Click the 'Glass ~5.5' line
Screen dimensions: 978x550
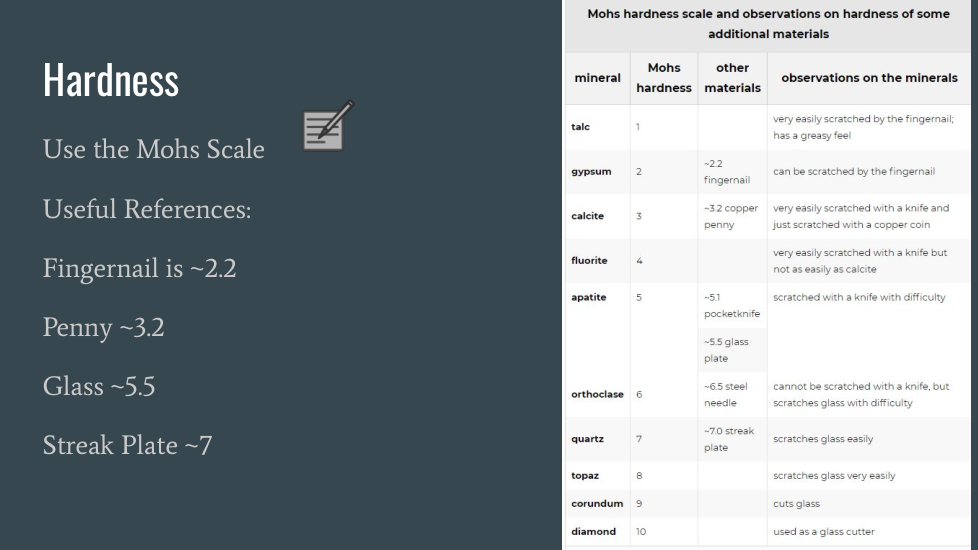click(x=99, y=387)
